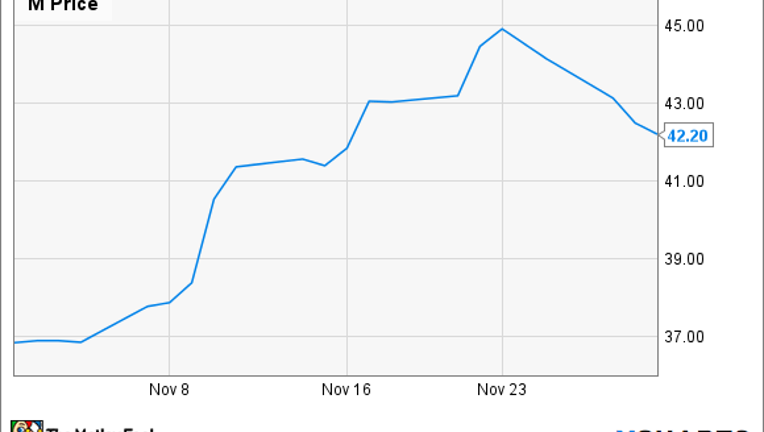Select the M Price legend label
The height and width of the screenshot is (432, 764).
(63, 6)
